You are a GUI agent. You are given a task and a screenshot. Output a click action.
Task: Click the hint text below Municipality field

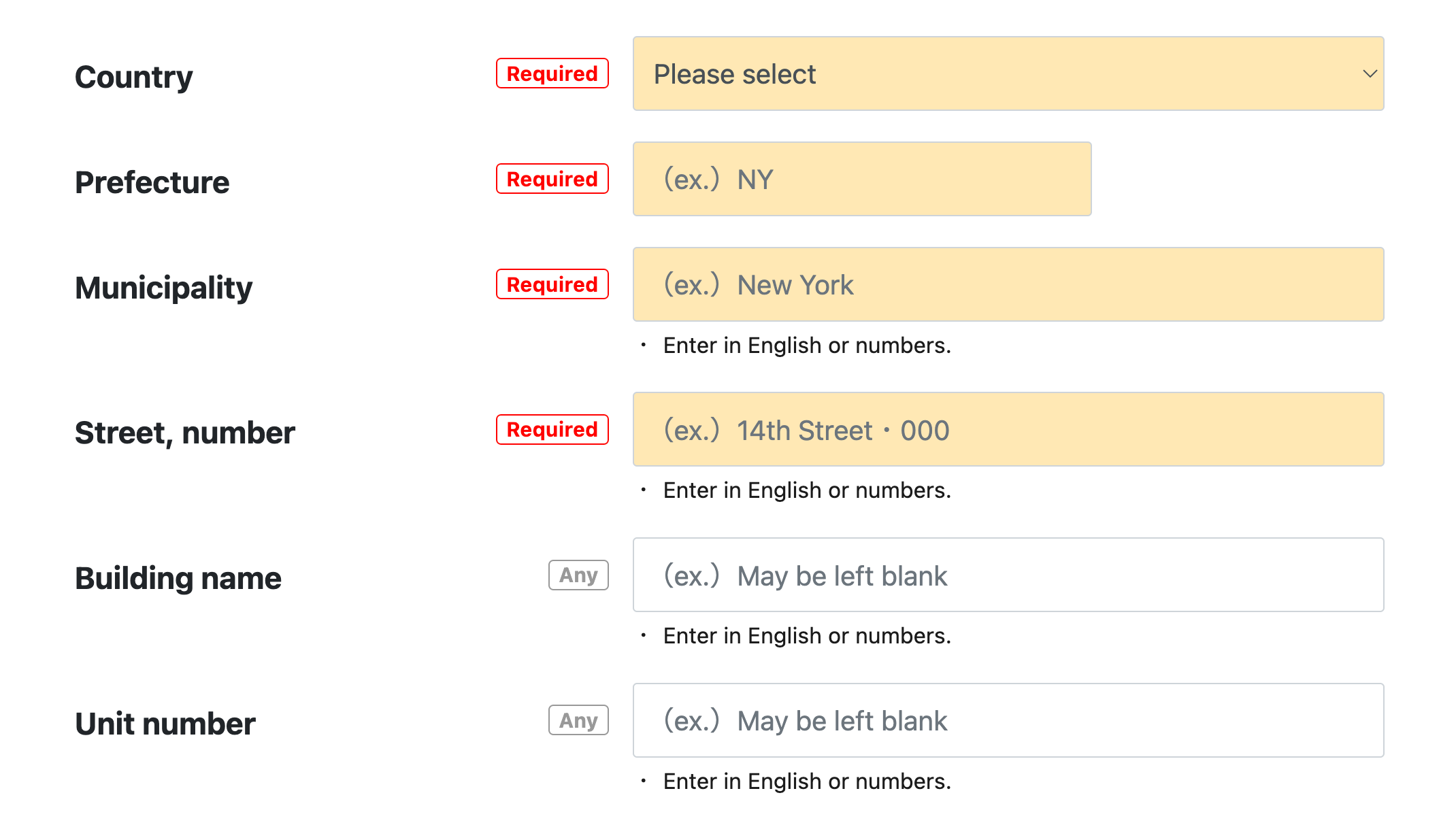807,346
